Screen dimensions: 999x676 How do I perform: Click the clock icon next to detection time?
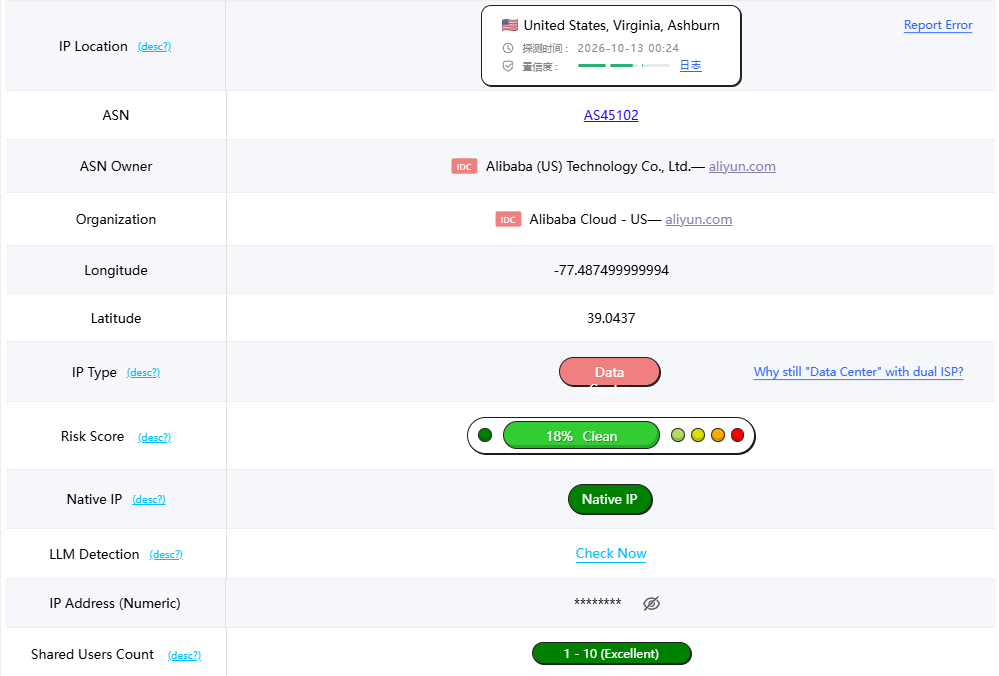(x=508, y=48)
